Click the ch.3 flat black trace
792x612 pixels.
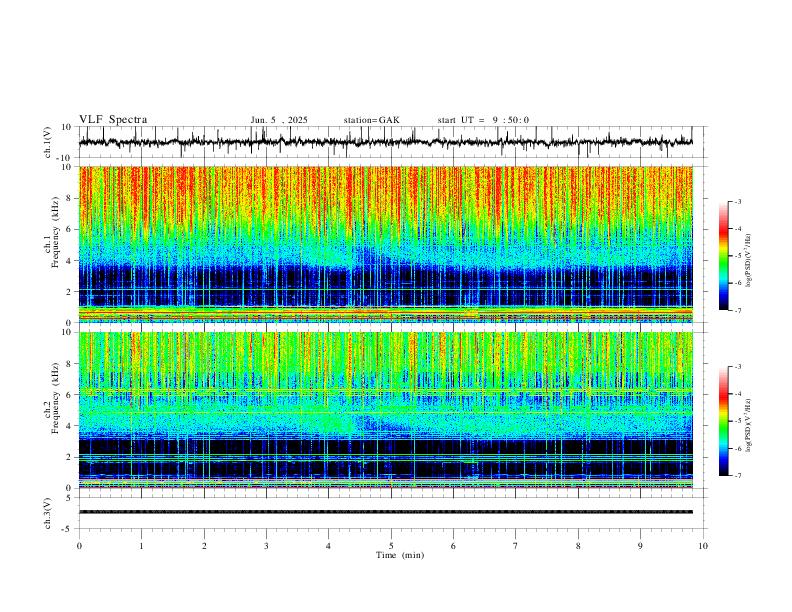click(386, 512)
